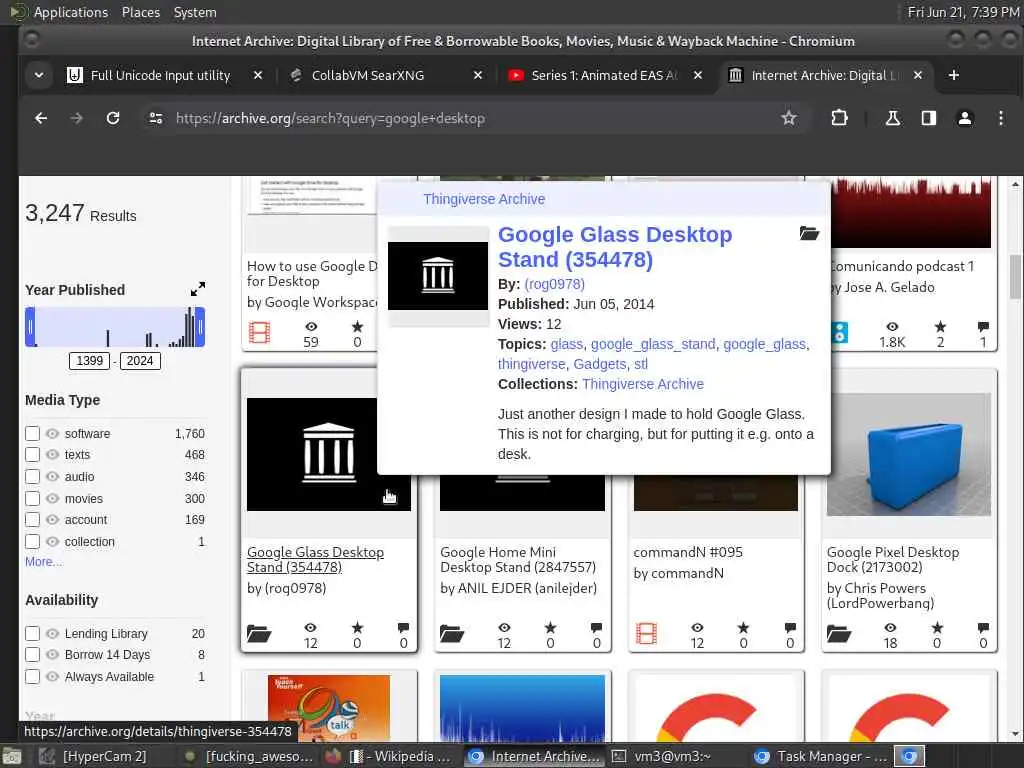This screenshot has width=1024, height=768.
Task: Open creator link (rog0978) in popup
Action: [554, 284]
